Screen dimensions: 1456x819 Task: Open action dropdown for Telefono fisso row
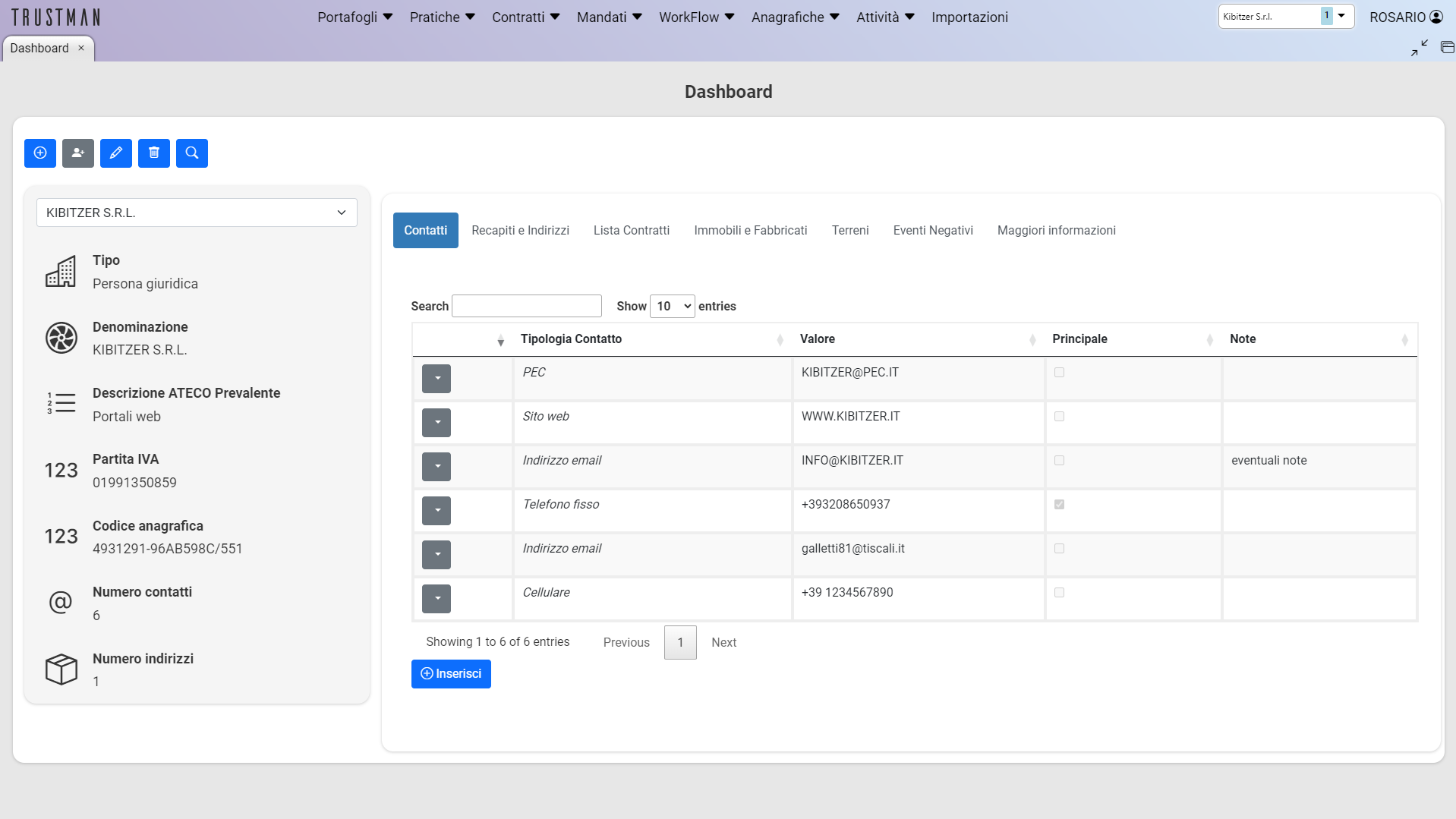436,511
